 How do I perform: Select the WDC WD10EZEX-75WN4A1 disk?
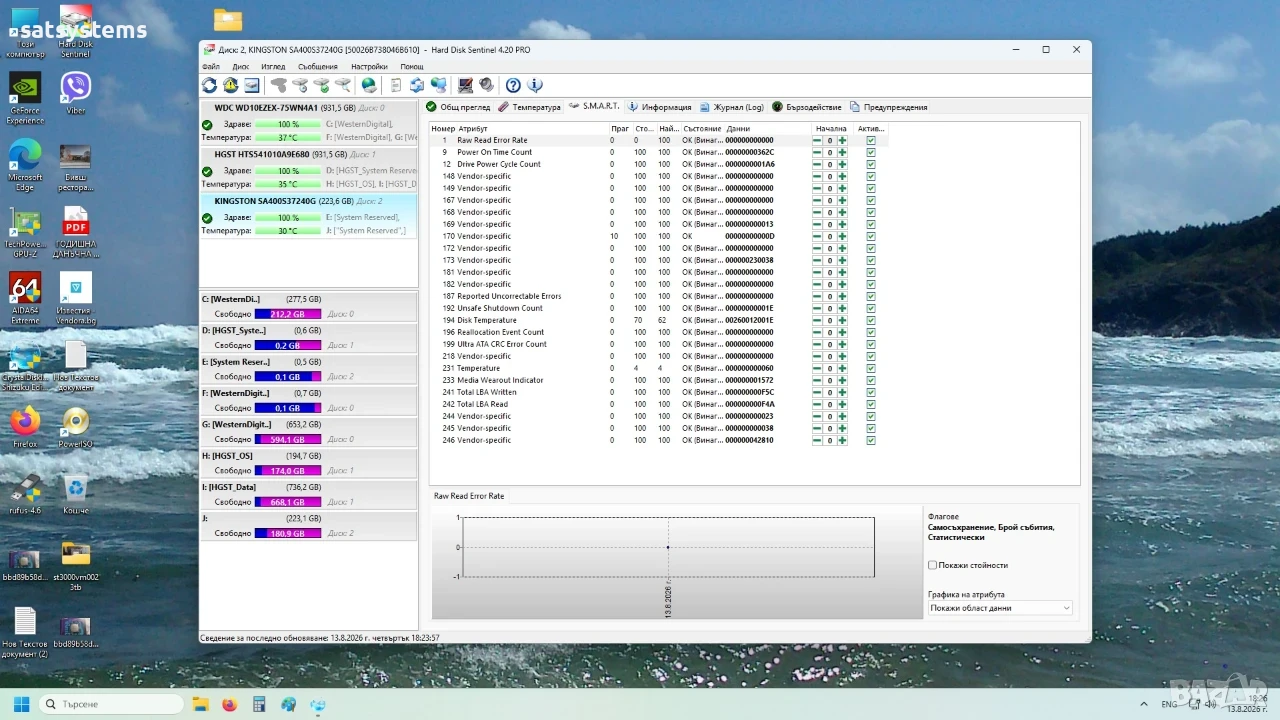click(308, 124)
